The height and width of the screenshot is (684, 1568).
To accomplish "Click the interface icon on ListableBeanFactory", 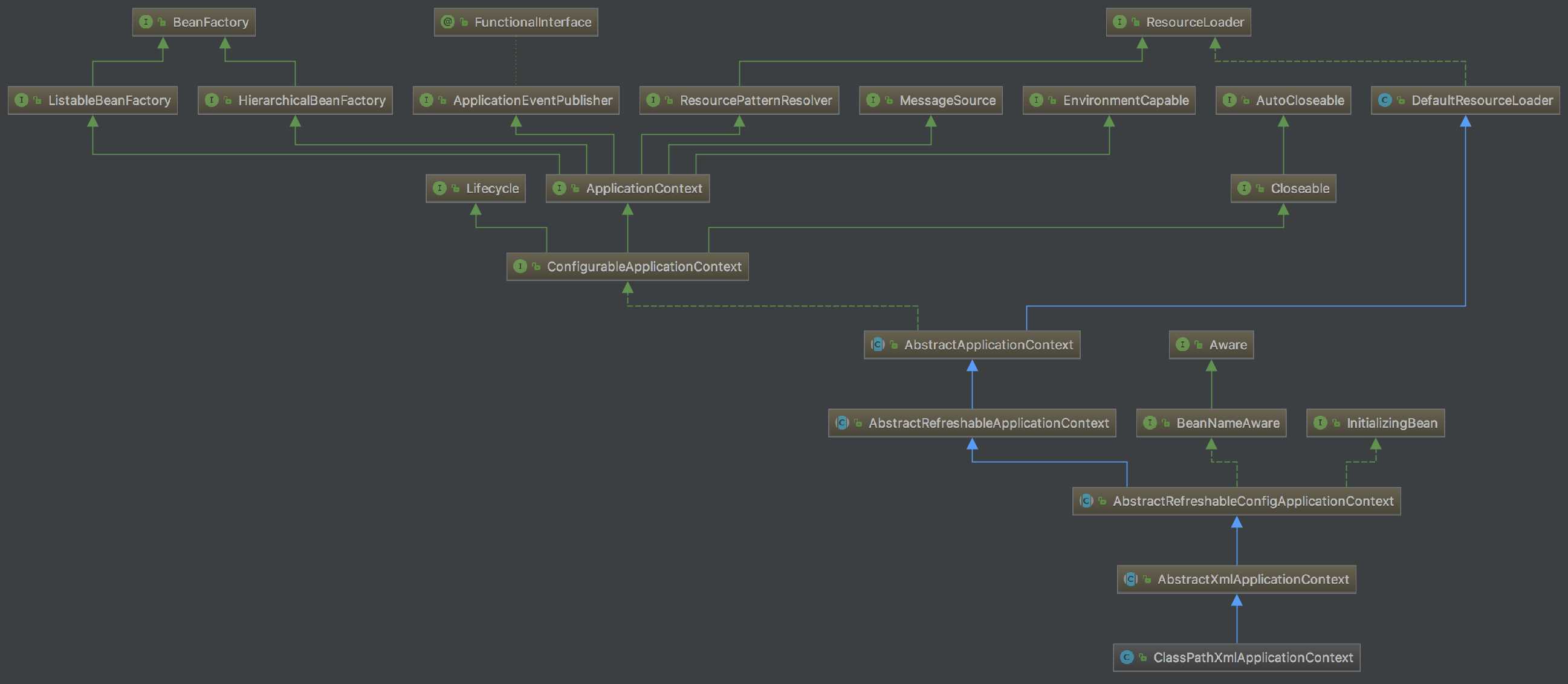I will tap(21, 100).
